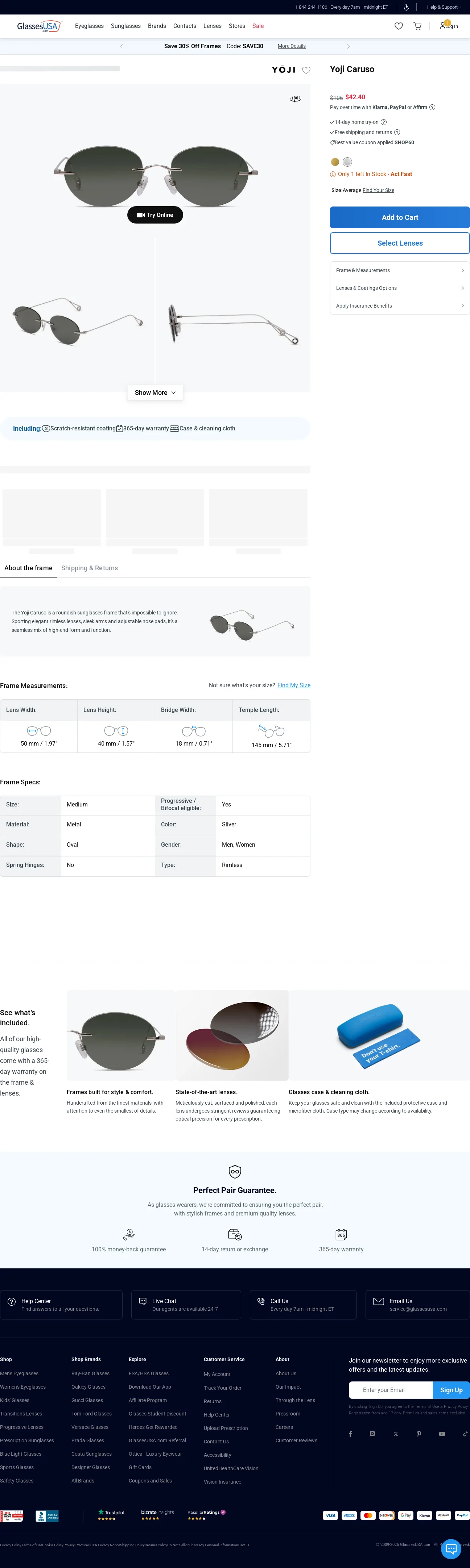Open the accessibility icon in top bar
Screen dimensions: 470x1568
pos(407,7)
